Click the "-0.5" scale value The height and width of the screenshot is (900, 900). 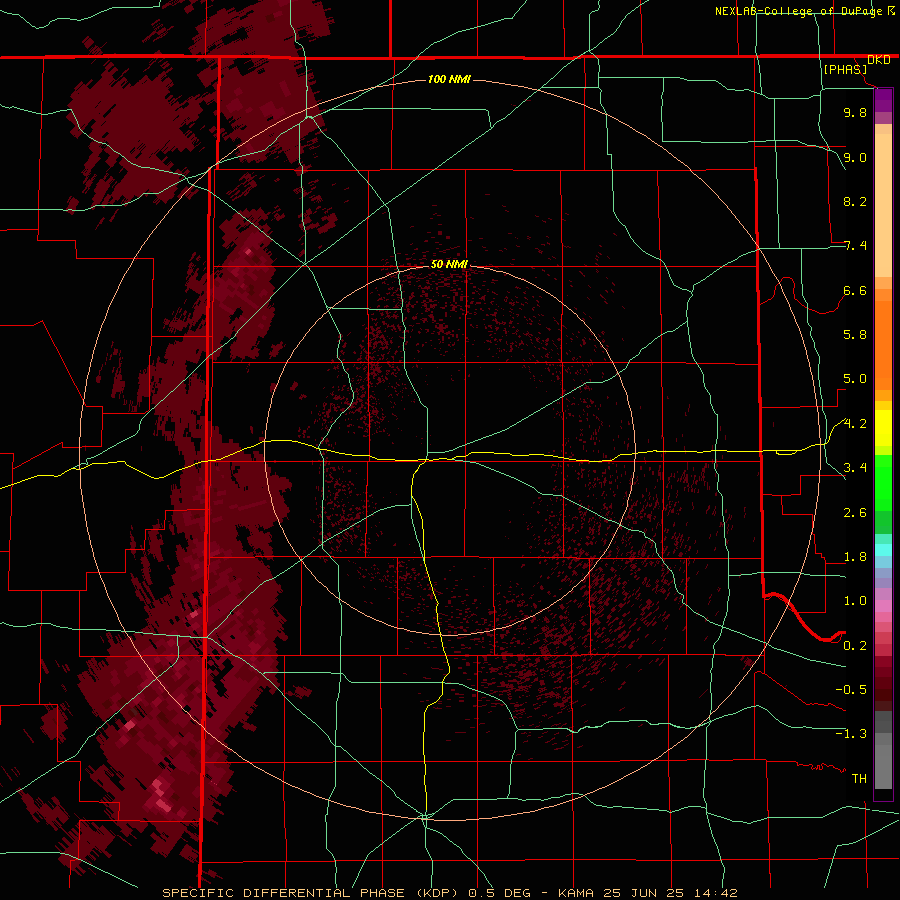851,690
